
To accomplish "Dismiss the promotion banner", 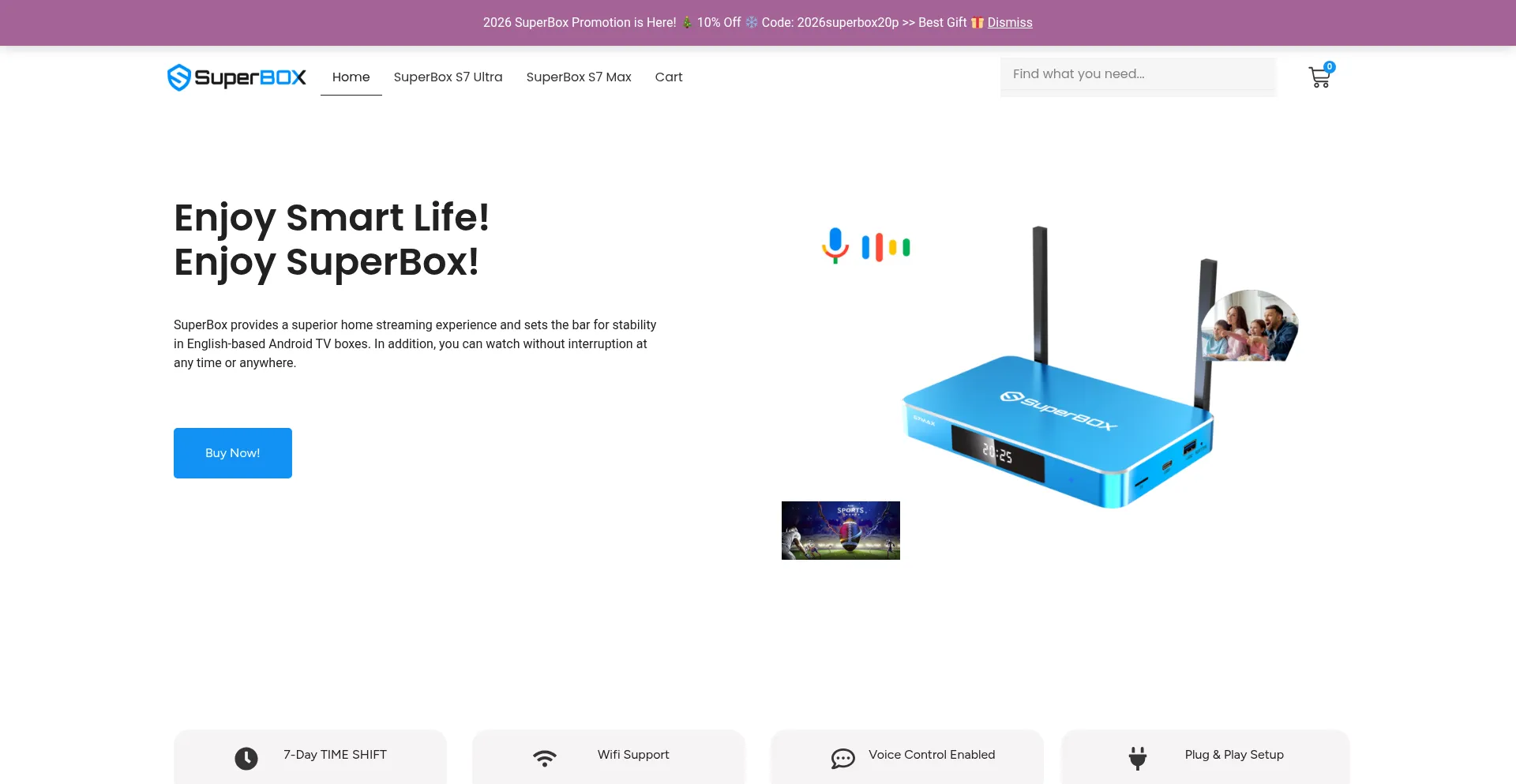I will pos(1010,23).
